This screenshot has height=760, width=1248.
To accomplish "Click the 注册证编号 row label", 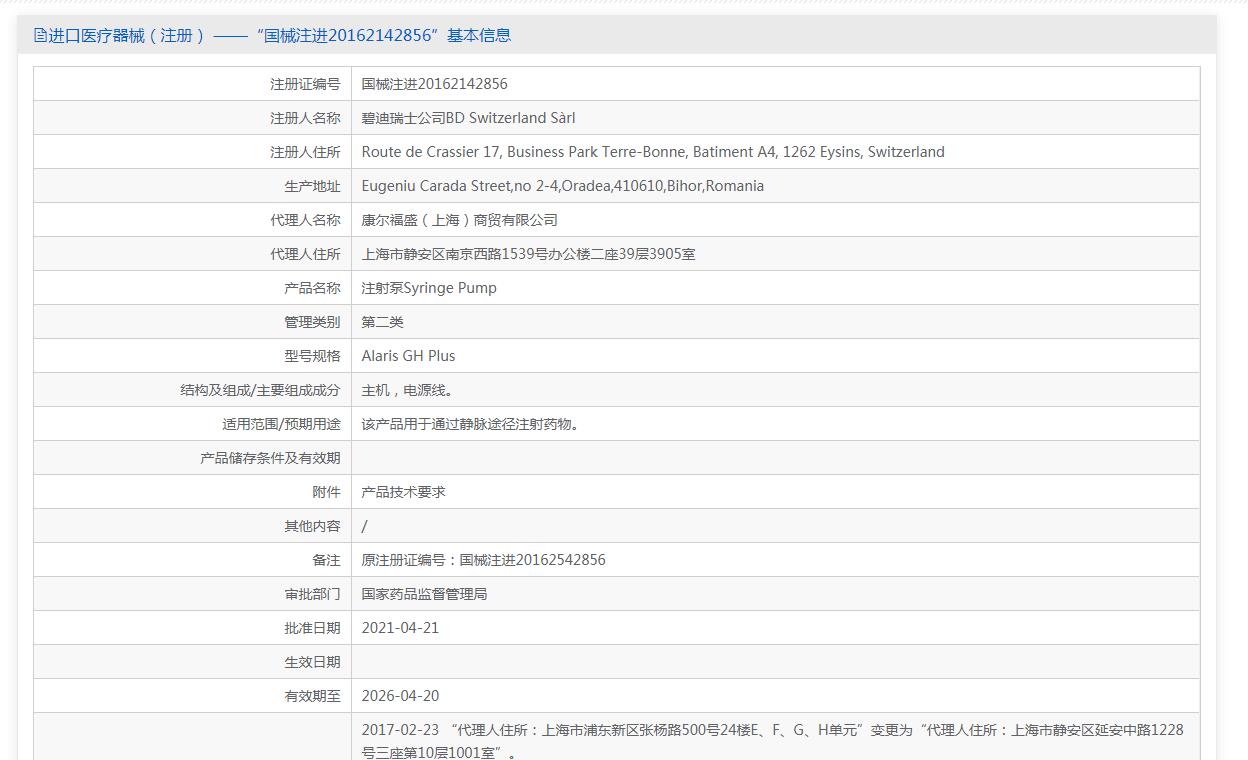I will tap(305, 84).
